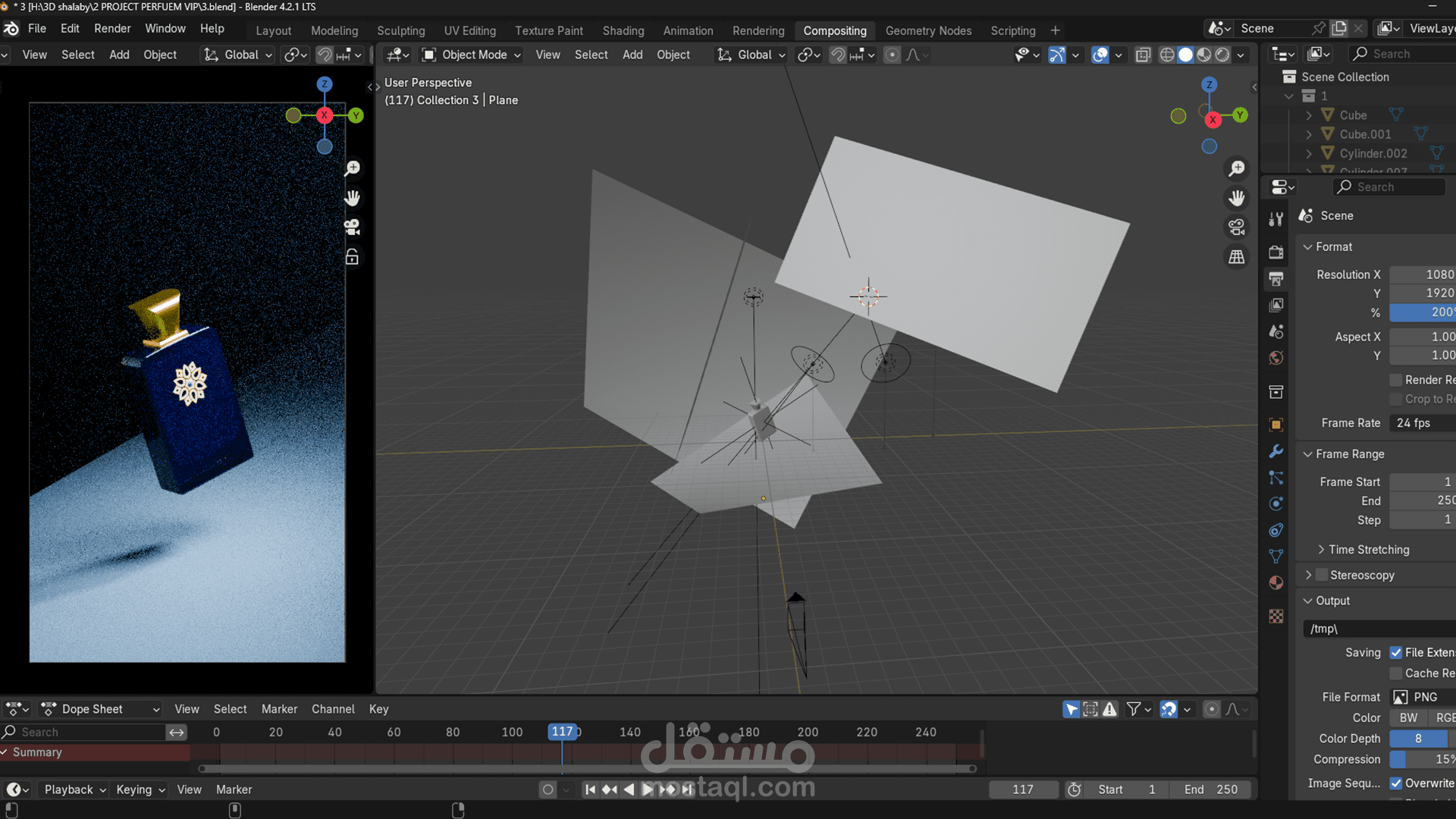Open the Texture properties tab

[1276, 616]
